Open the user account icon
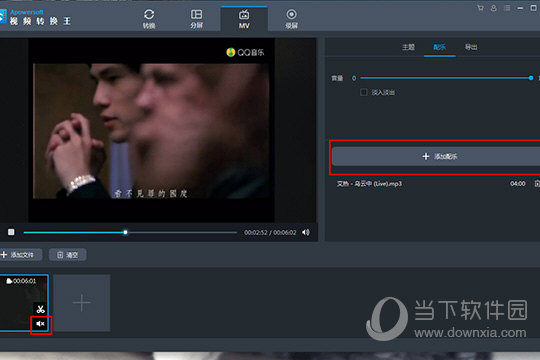Viewport: 540px width, 360px height. pyautogui.click(x=494, y=8)
